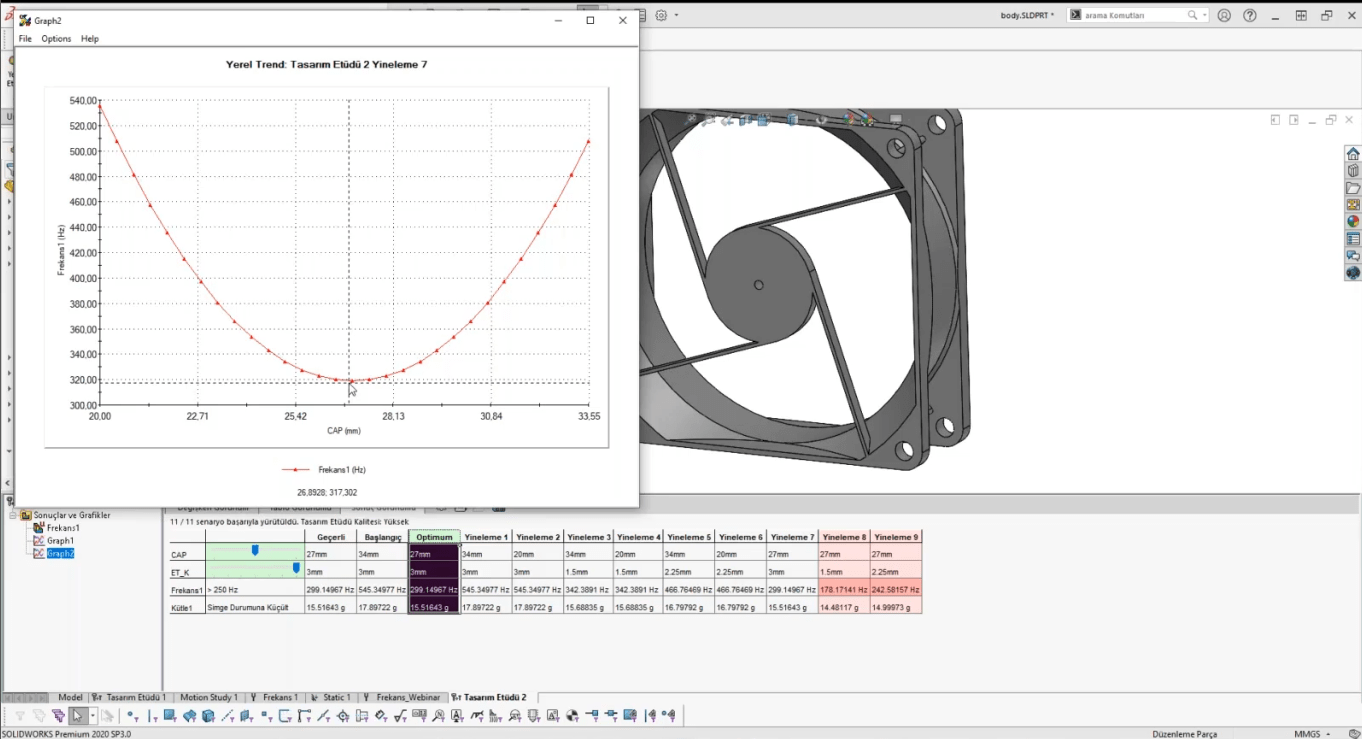Click the Optimum column header in the results table

[433, 536]
